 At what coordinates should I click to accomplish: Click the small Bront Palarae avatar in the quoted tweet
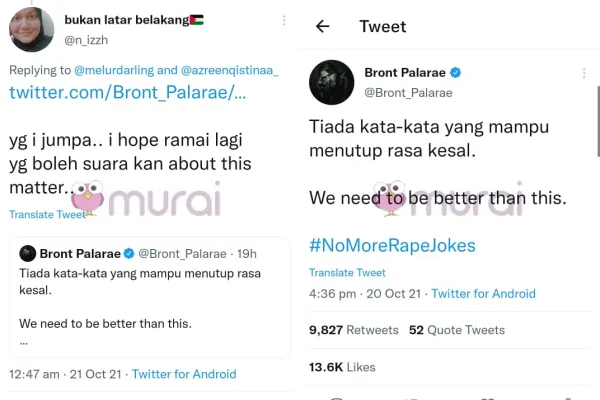28,254
